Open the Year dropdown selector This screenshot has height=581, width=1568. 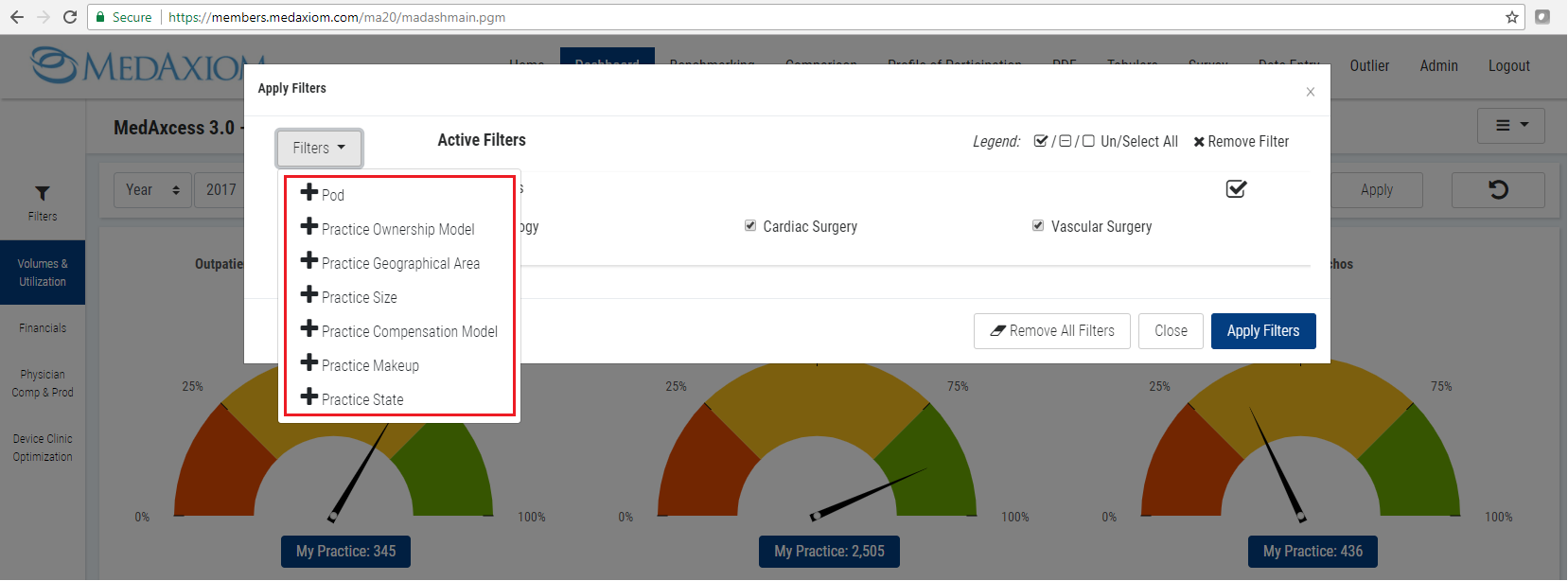coord(152,190)
